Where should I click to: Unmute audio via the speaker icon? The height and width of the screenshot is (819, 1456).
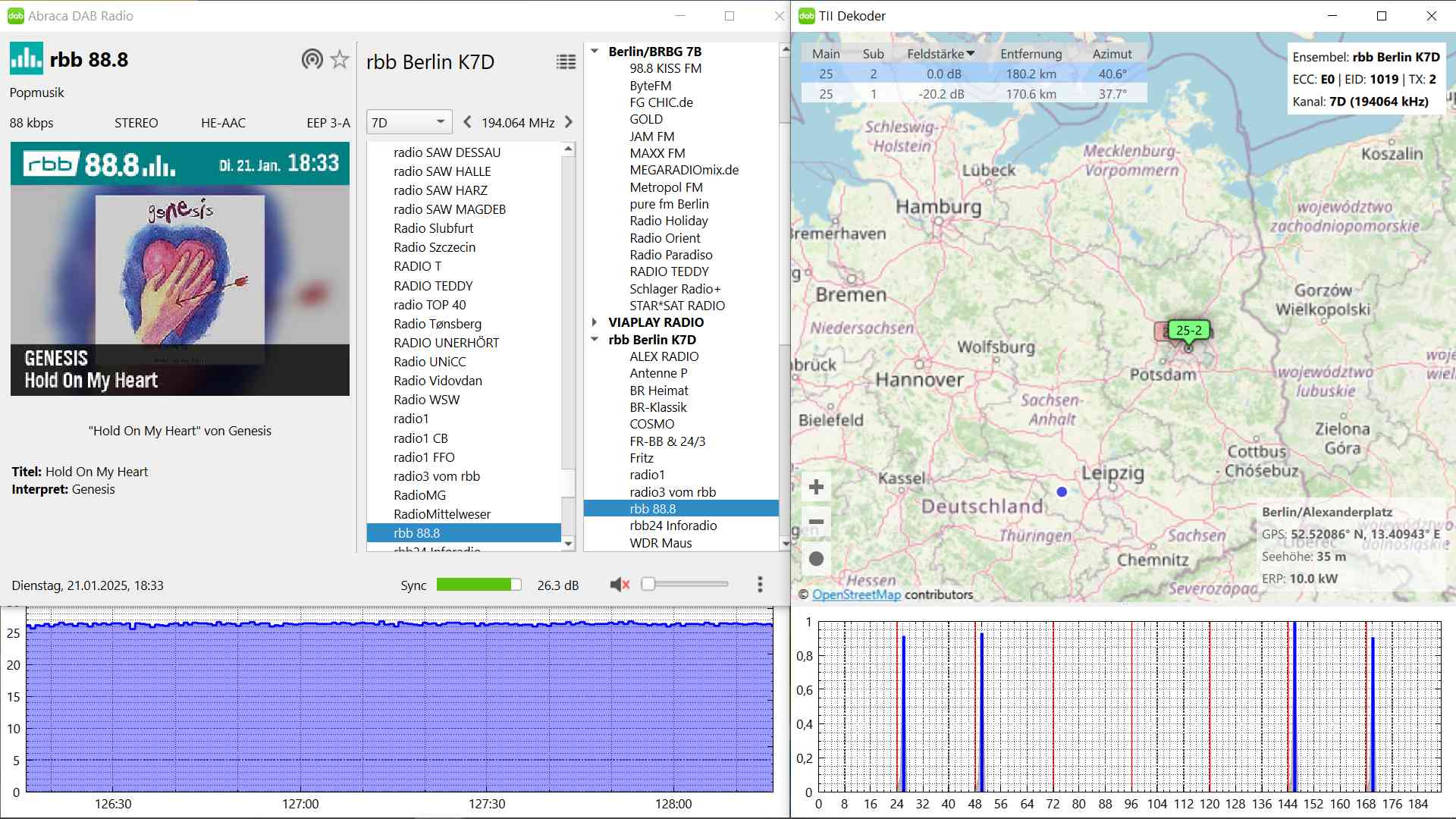(x=620, y=585)
